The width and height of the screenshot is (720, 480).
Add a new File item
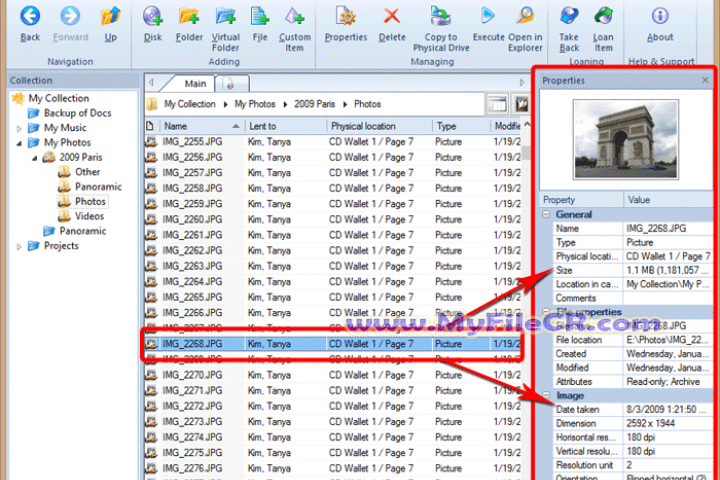[260, 16]
